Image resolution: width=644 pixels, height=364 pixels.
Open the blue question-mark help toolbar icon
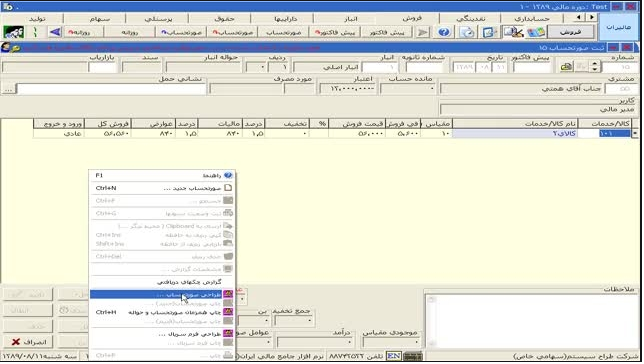click(444, 32)
